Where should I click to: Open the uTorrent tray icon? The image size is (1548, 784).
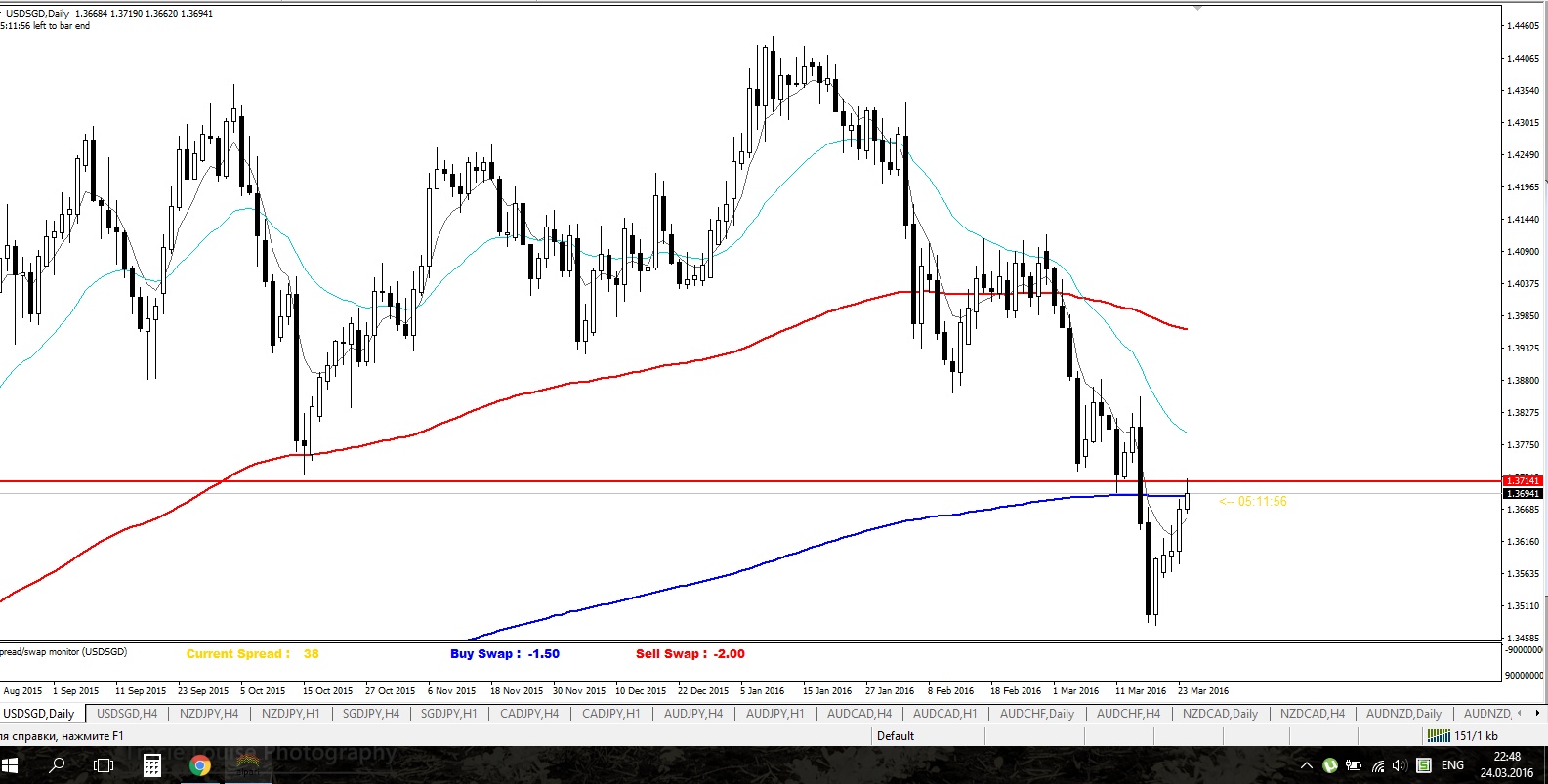1329,765
